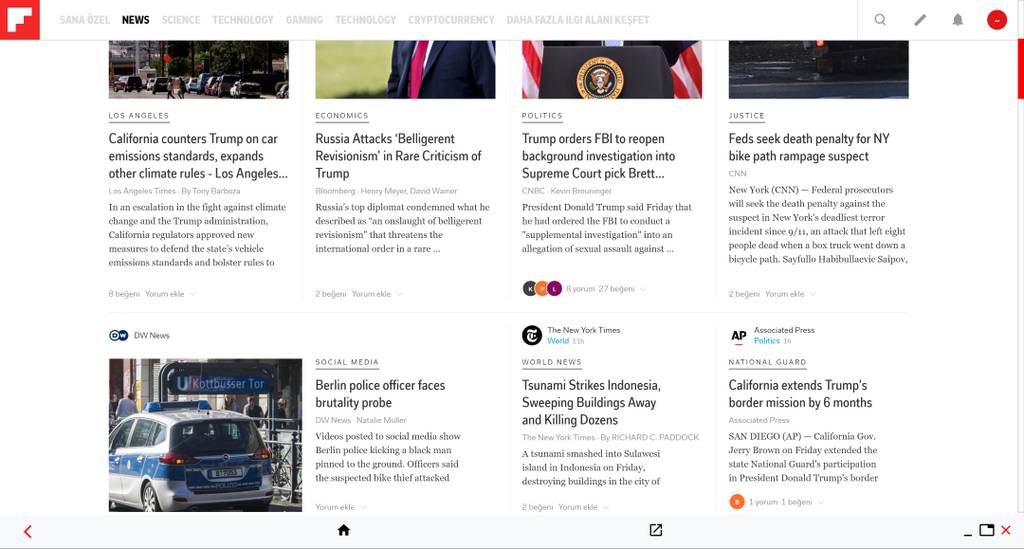
Task: Click POLITICS topic tag
Action: click(x=542, y=116)
